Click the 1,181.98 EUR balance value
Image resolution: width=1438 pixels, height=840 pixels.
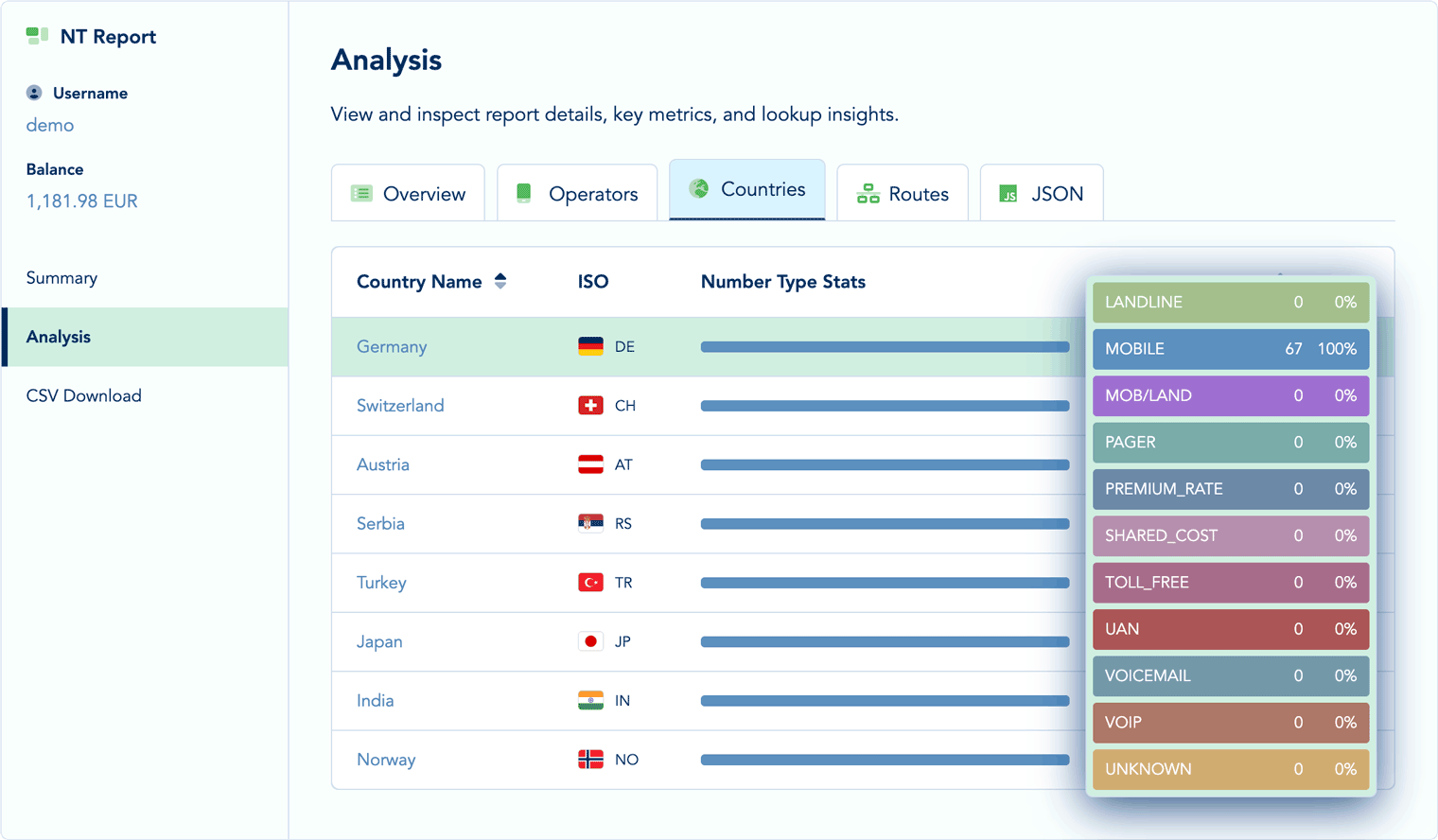pyautogui.click(x=82, y=201)
